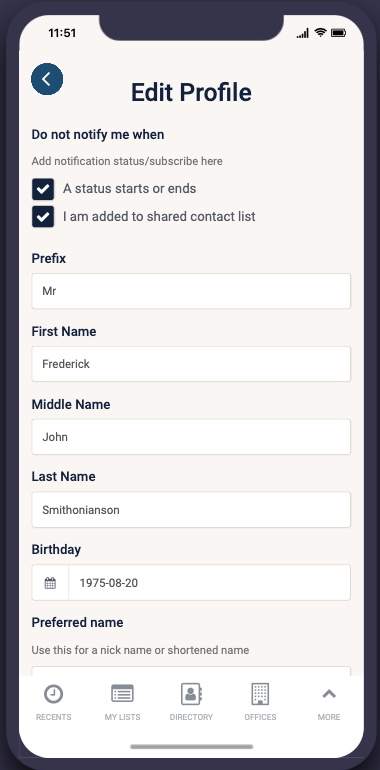
Task: Tap the battery status icon
Action: [339, 33]
